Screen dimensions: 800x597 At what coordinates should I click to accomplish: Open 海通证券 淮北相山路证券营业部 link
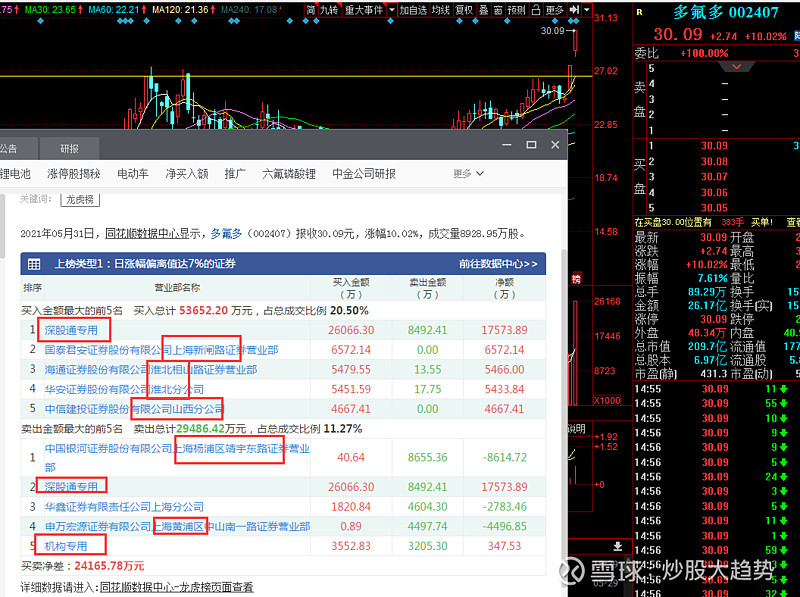pos(151,369)
